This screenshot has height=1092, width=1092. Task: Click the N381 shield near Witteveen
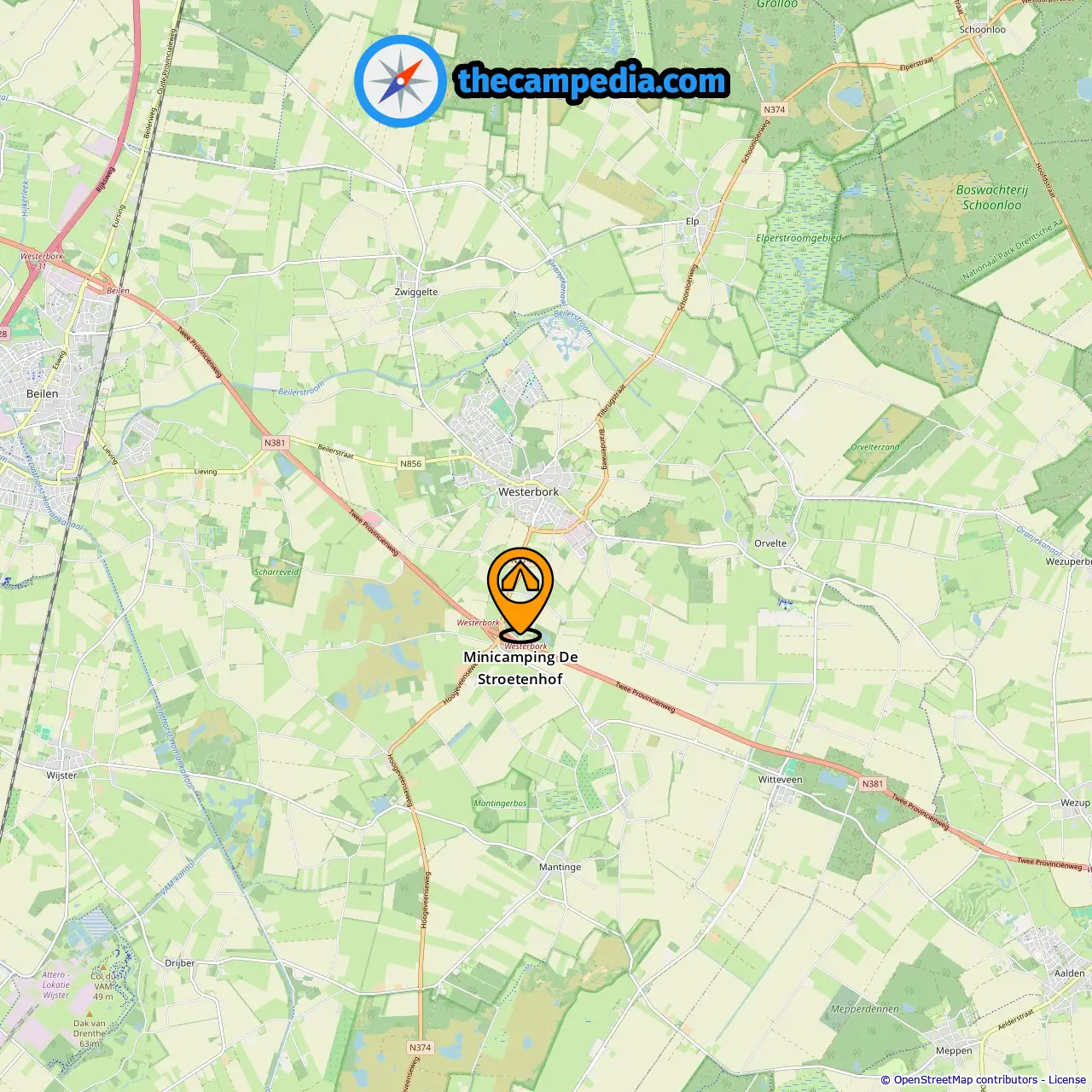pos(873,784)
